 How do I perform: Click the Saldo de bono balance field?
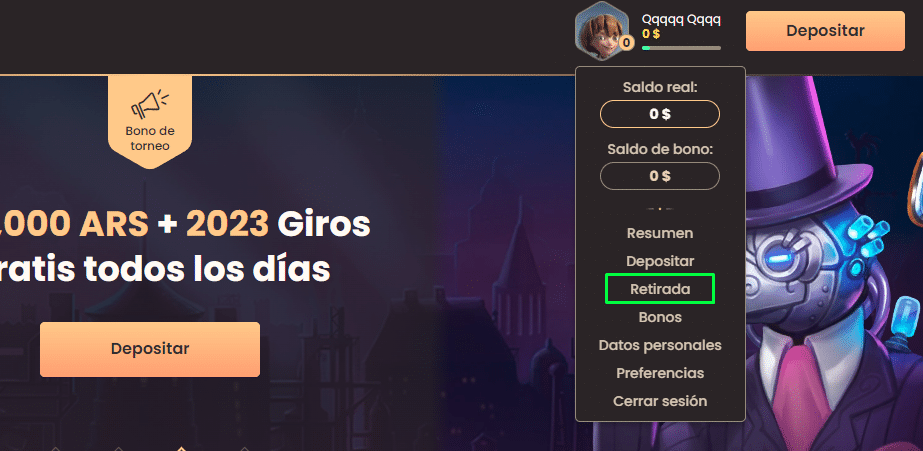(x=660, y=176)
